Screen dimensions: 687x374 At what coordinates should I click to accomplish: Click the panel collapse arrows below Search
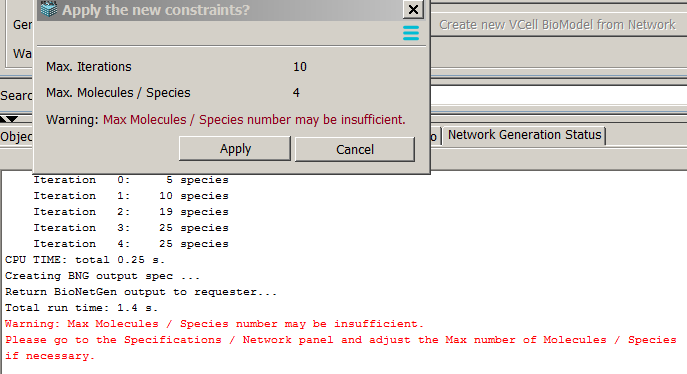9,119
